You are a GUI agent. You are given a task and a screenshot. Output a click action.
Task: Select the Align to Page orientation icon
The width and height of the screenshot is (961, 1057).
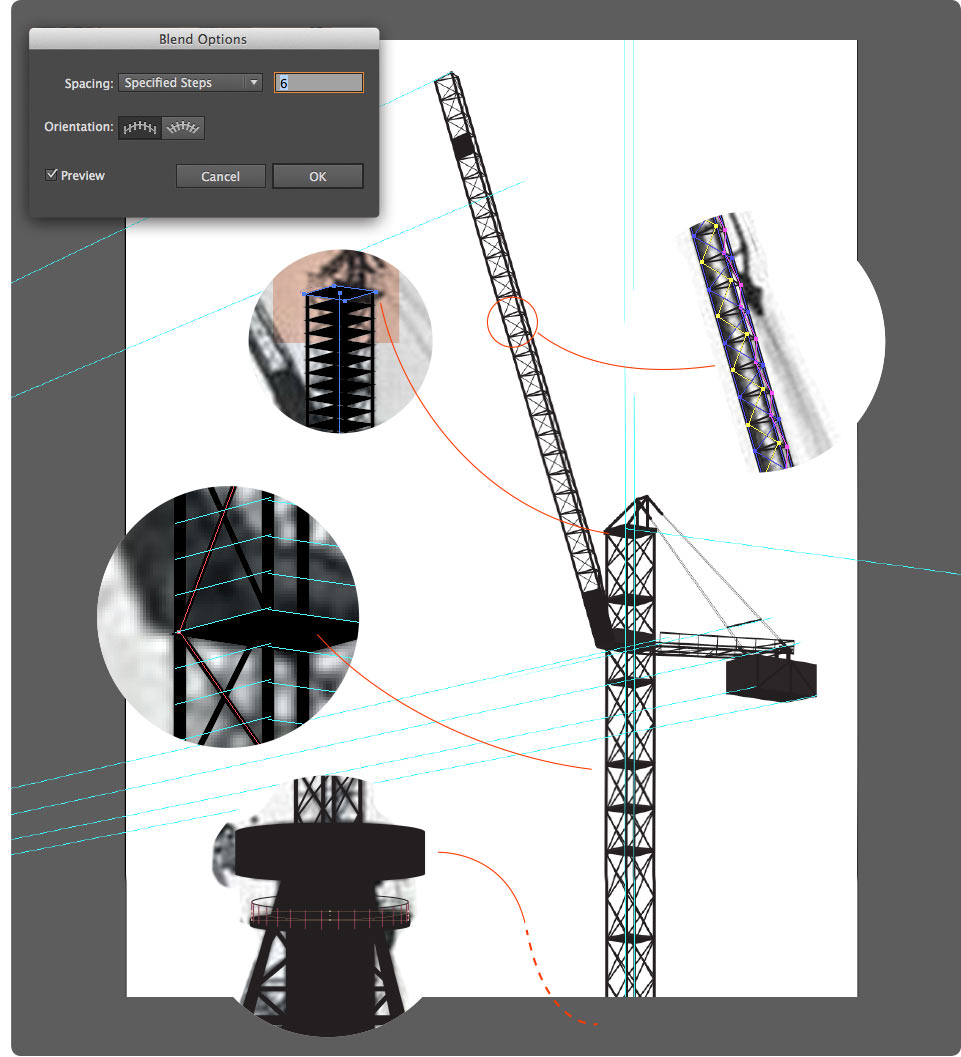coord(140,127)
